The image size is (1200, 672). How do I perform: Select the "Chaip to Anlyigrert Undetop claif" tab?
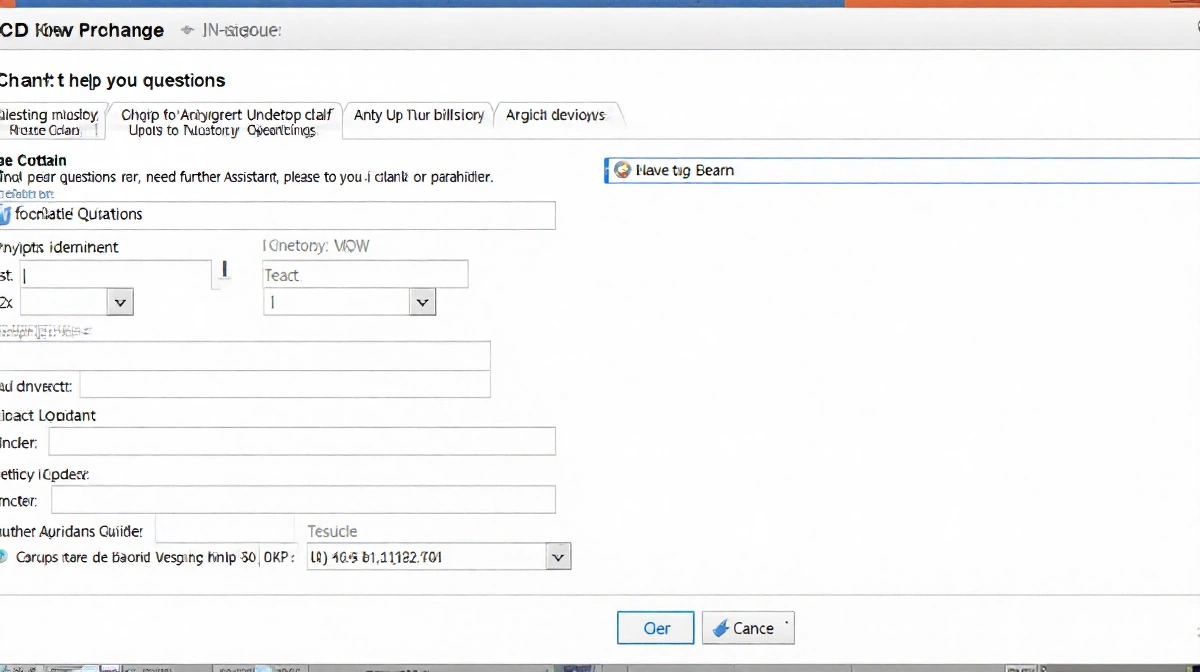(x=226, y=115)
